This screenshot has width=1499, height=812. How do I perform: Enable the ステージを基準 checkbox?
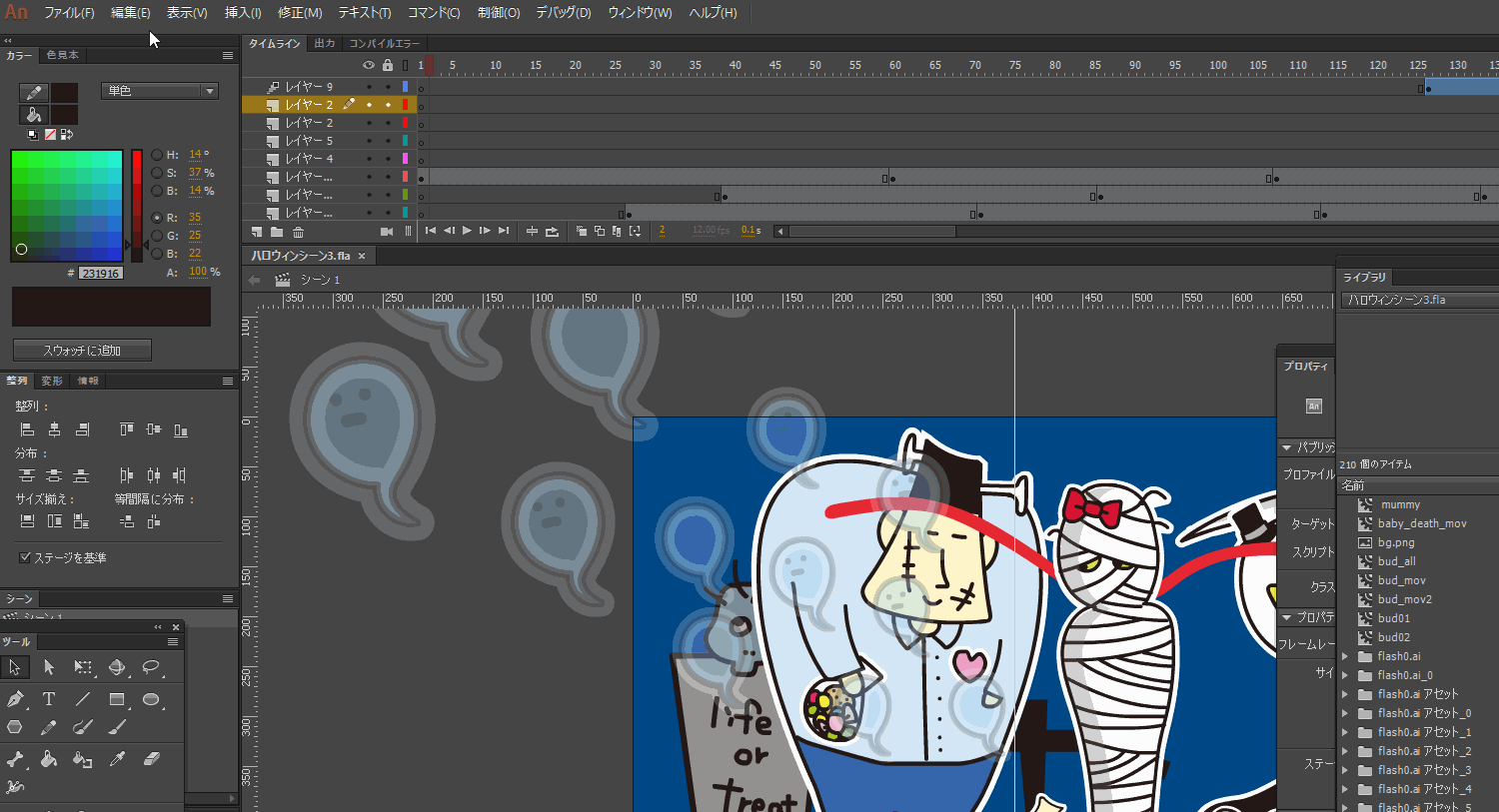point(25,557)
